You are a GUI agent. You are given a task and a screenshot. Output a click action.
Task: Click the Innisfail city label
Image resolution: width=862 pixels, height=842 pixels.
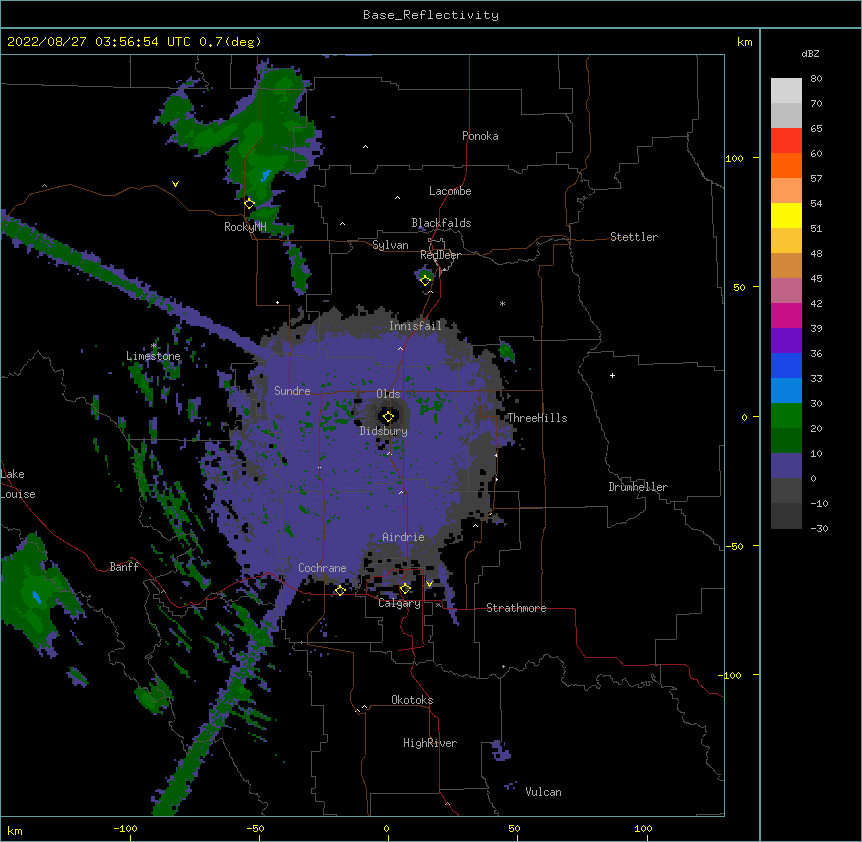coord(415,326)
